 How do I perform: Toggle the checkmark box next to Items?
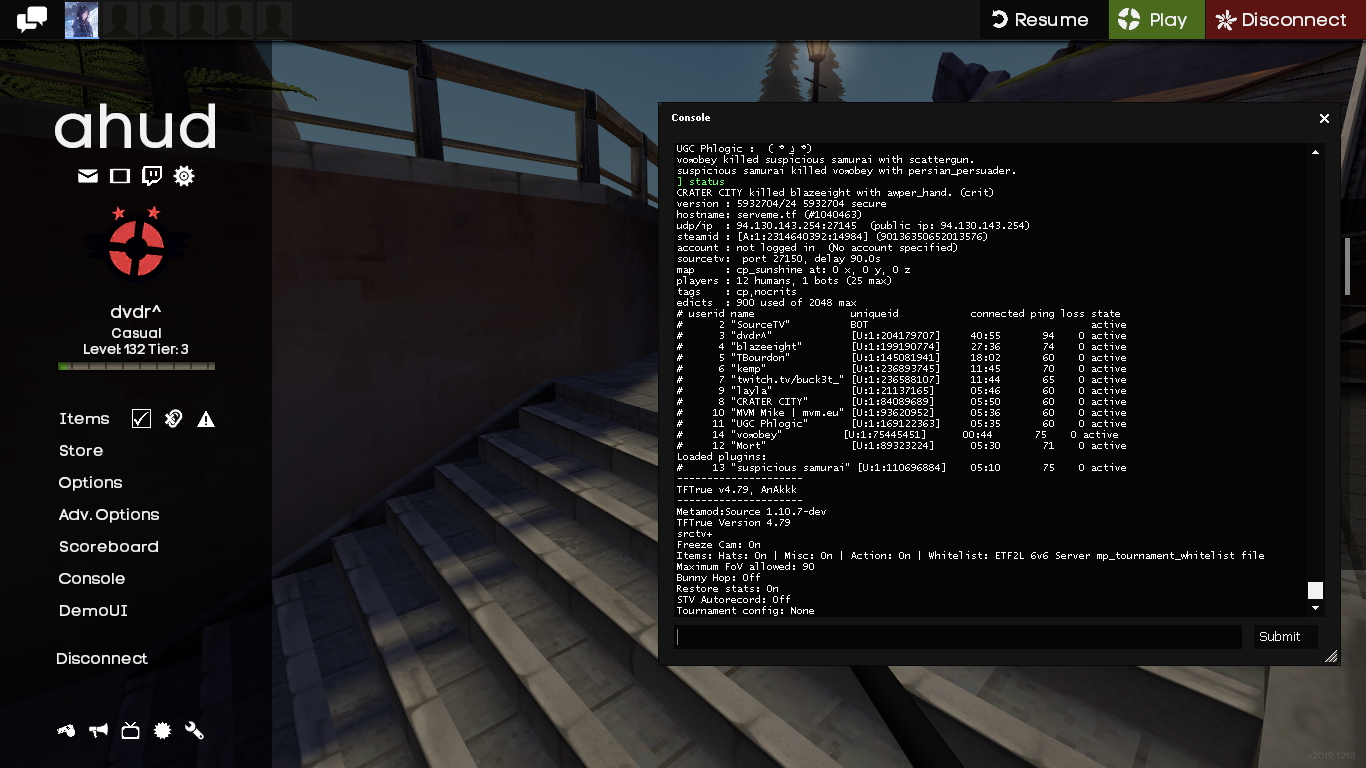click(141, 419)
